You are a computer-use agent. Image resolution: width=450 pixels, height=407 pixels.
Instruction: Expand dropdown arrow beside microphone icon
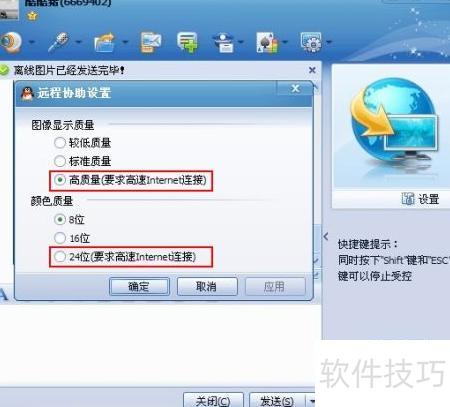click(79, 42)
